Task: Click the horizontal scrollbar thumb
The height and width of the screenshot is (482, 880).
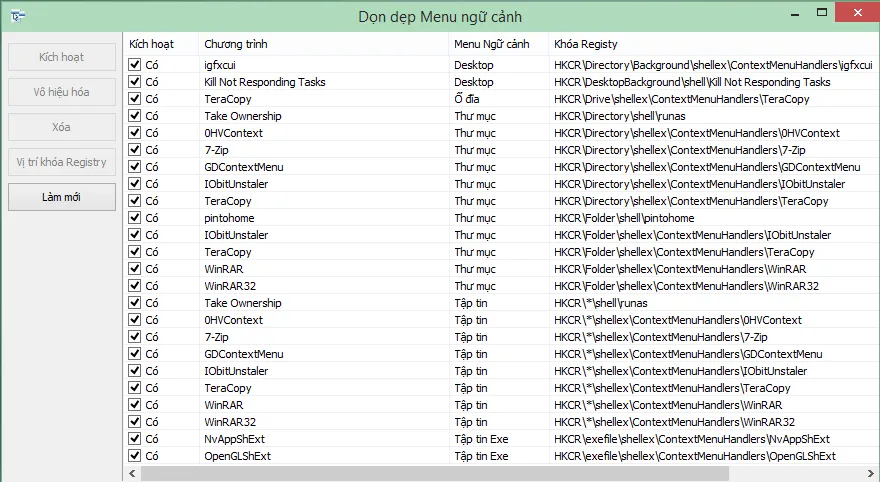Action: [435, 474]
